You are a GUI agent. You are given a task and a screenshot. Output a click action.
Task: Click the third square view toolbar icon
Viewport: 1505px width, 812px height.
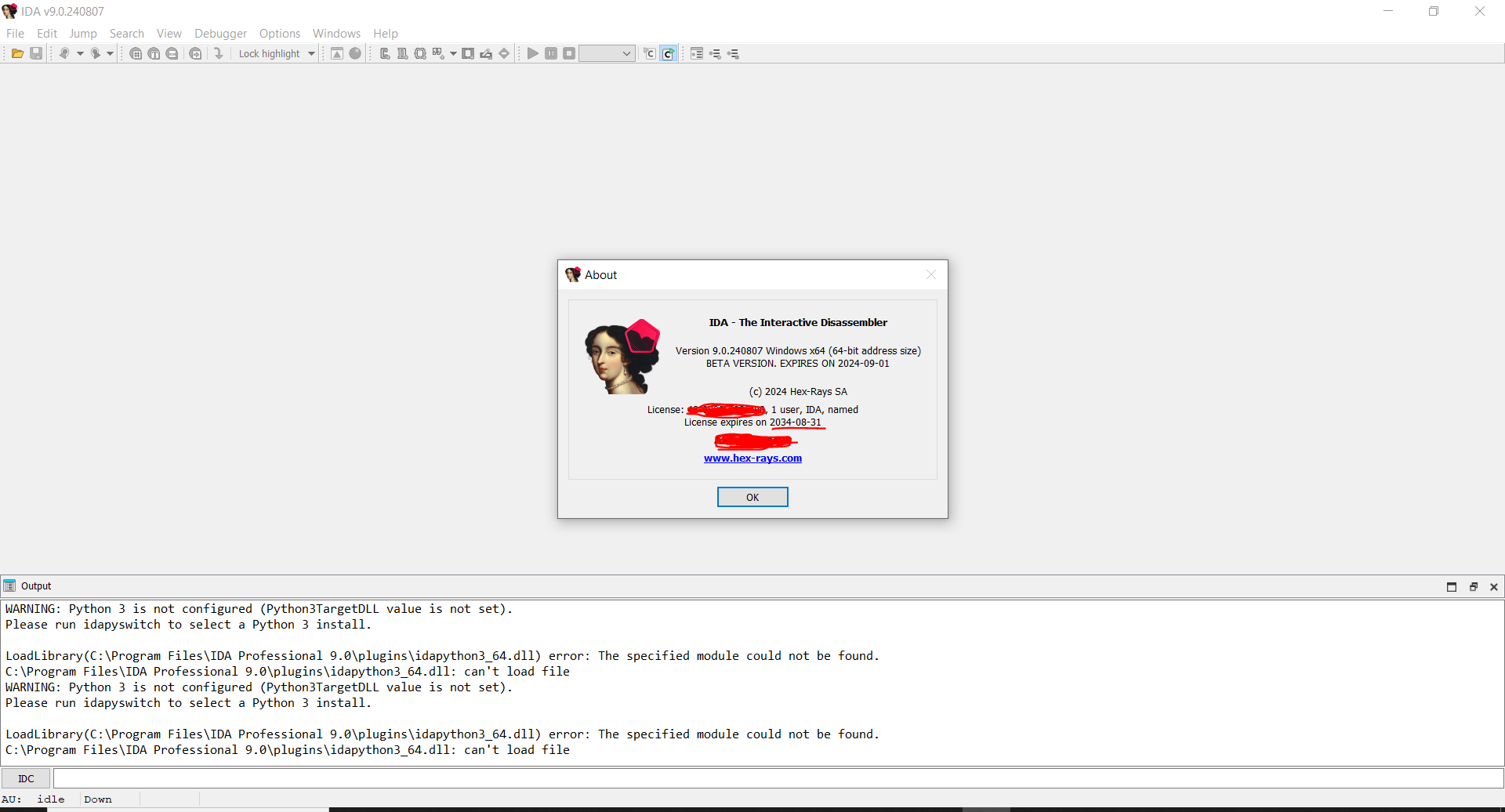420,53
